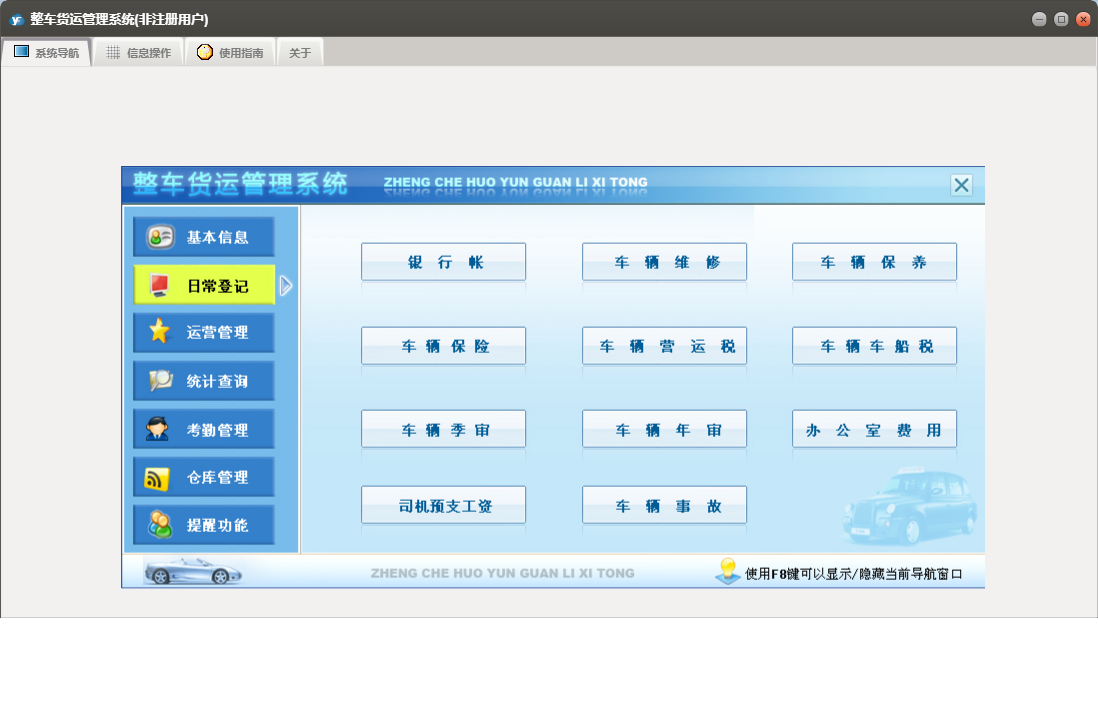Select 统计查询 in sidebar
Screen dimensions: 1098x719
pos(204,381)
